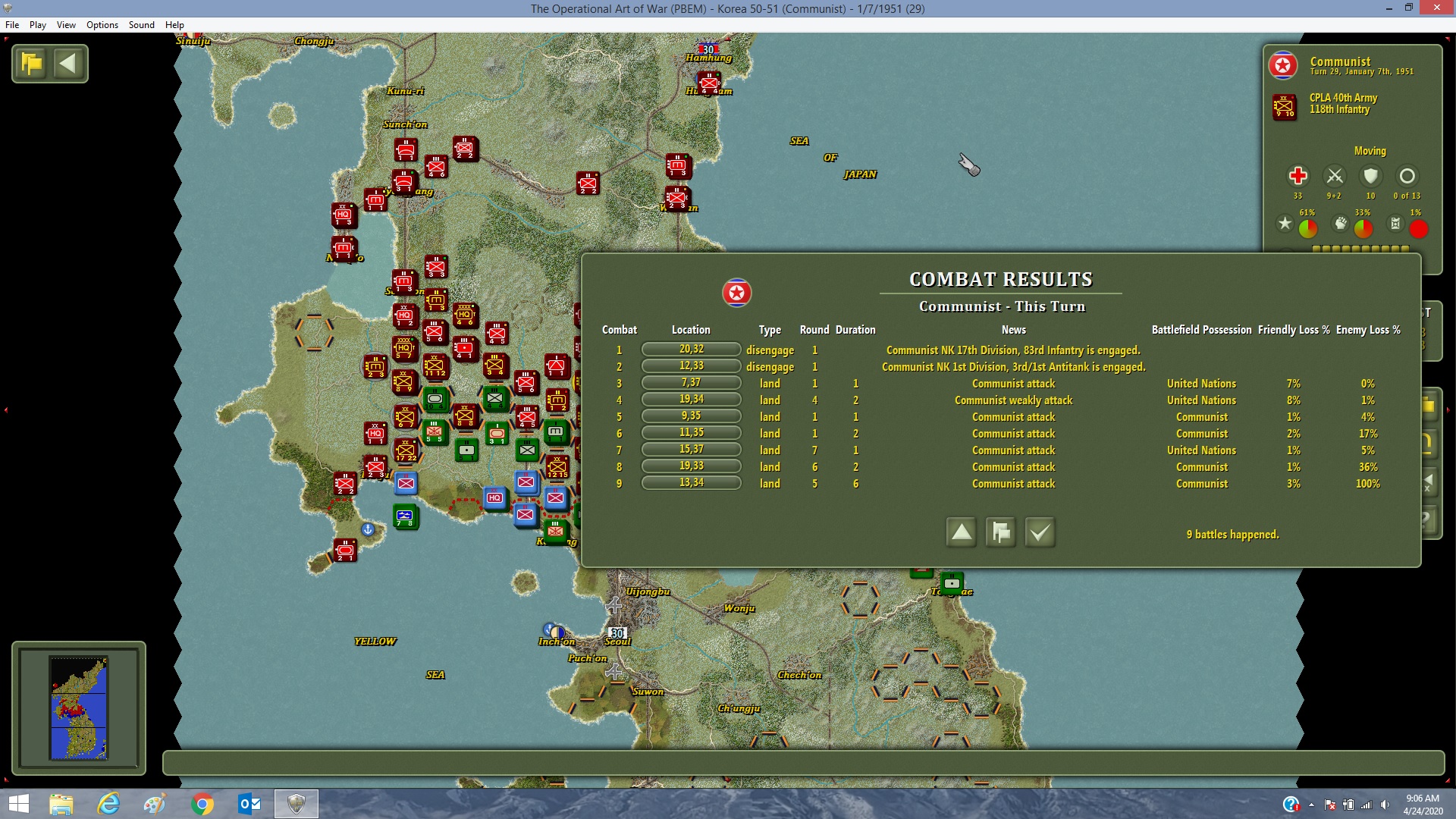
Task: Open the Options menu
Action: [102, 25]
